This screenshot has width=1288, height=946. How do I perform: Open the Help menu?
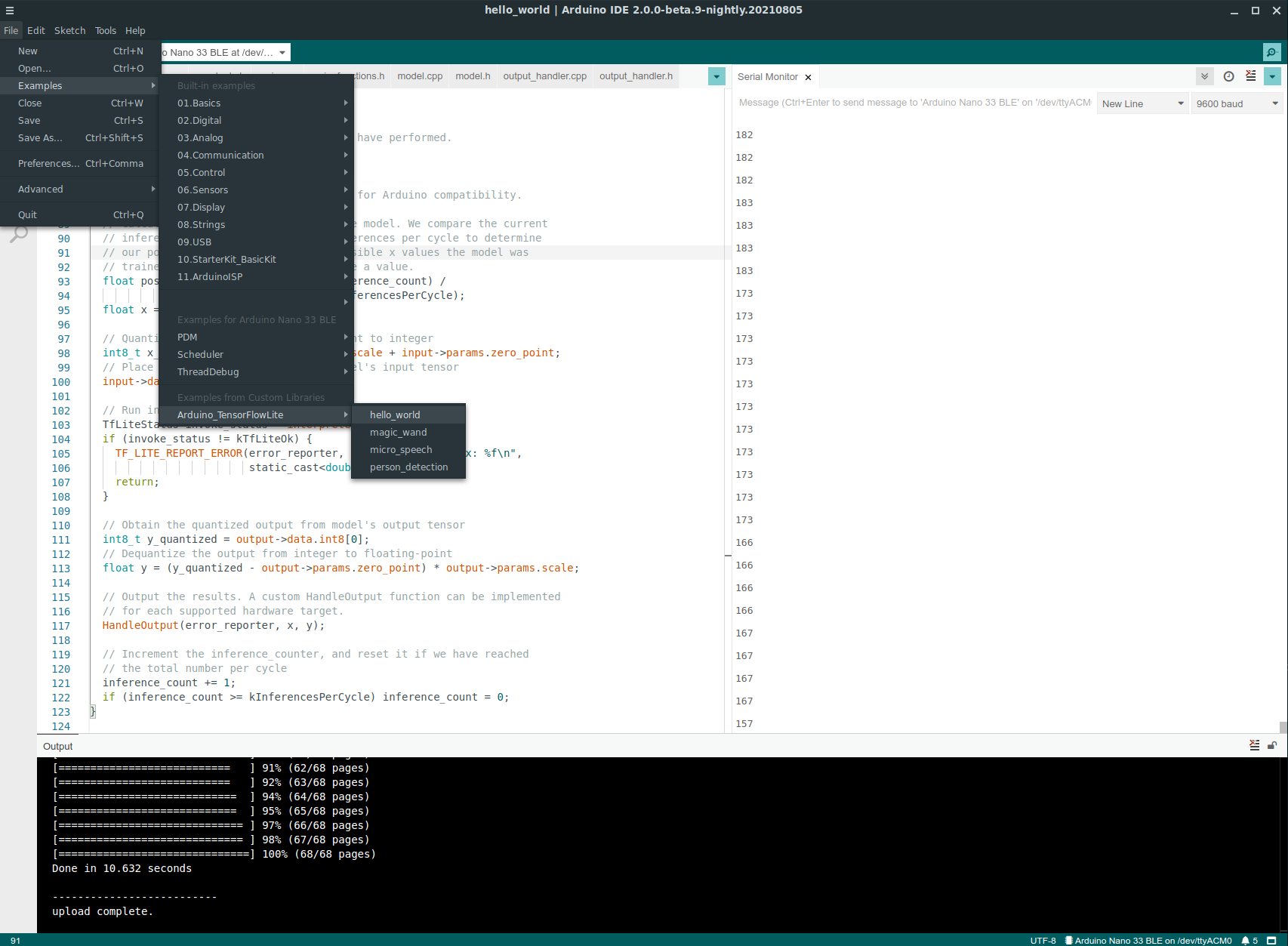pos(135,30)
